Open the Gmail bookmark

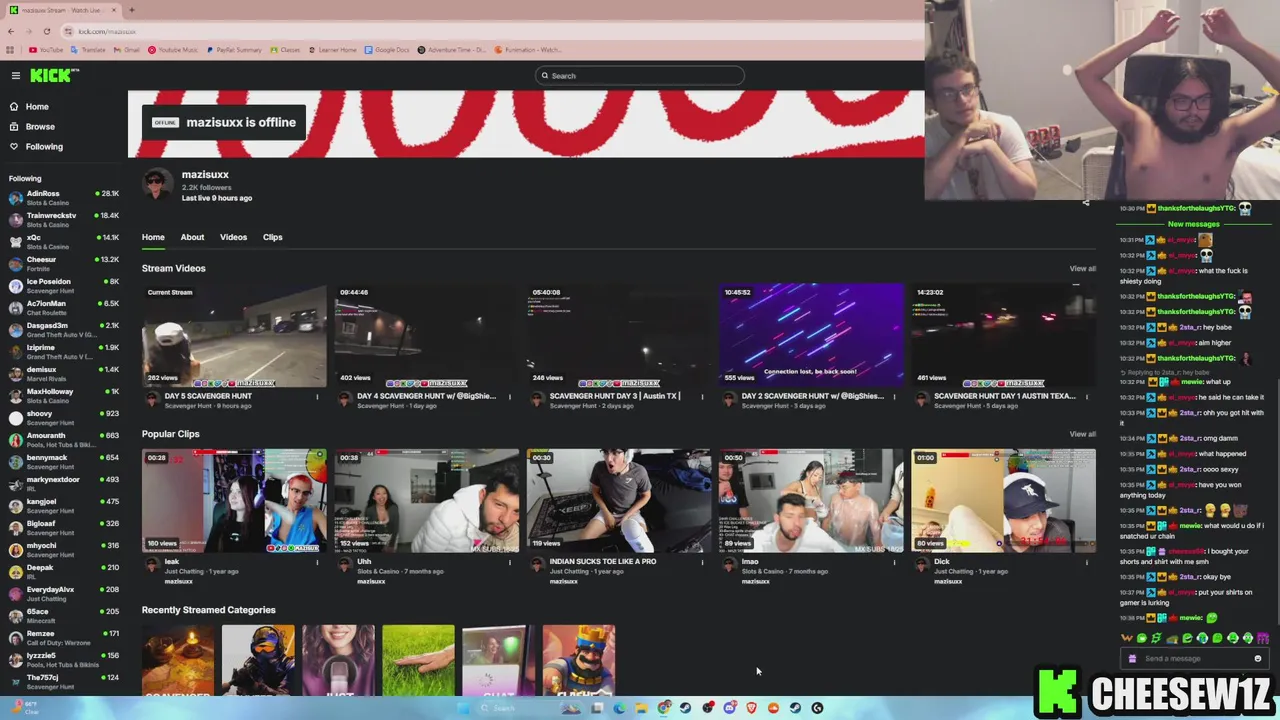point(127,50)
